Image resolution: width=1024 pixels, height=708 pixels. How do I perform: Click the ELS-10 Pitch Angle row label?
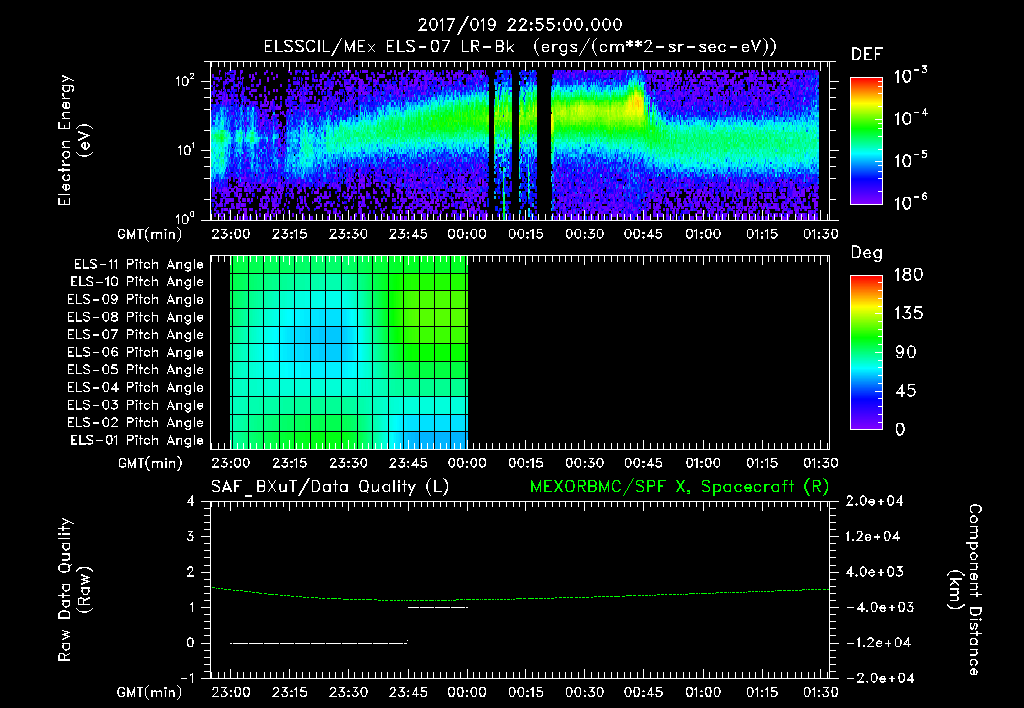(137, 282)
